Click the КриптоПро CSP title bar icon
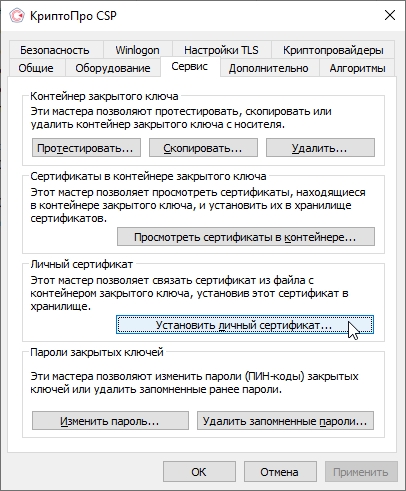The height and width of the screenshot is (491, 406). [x=16, y=16]
